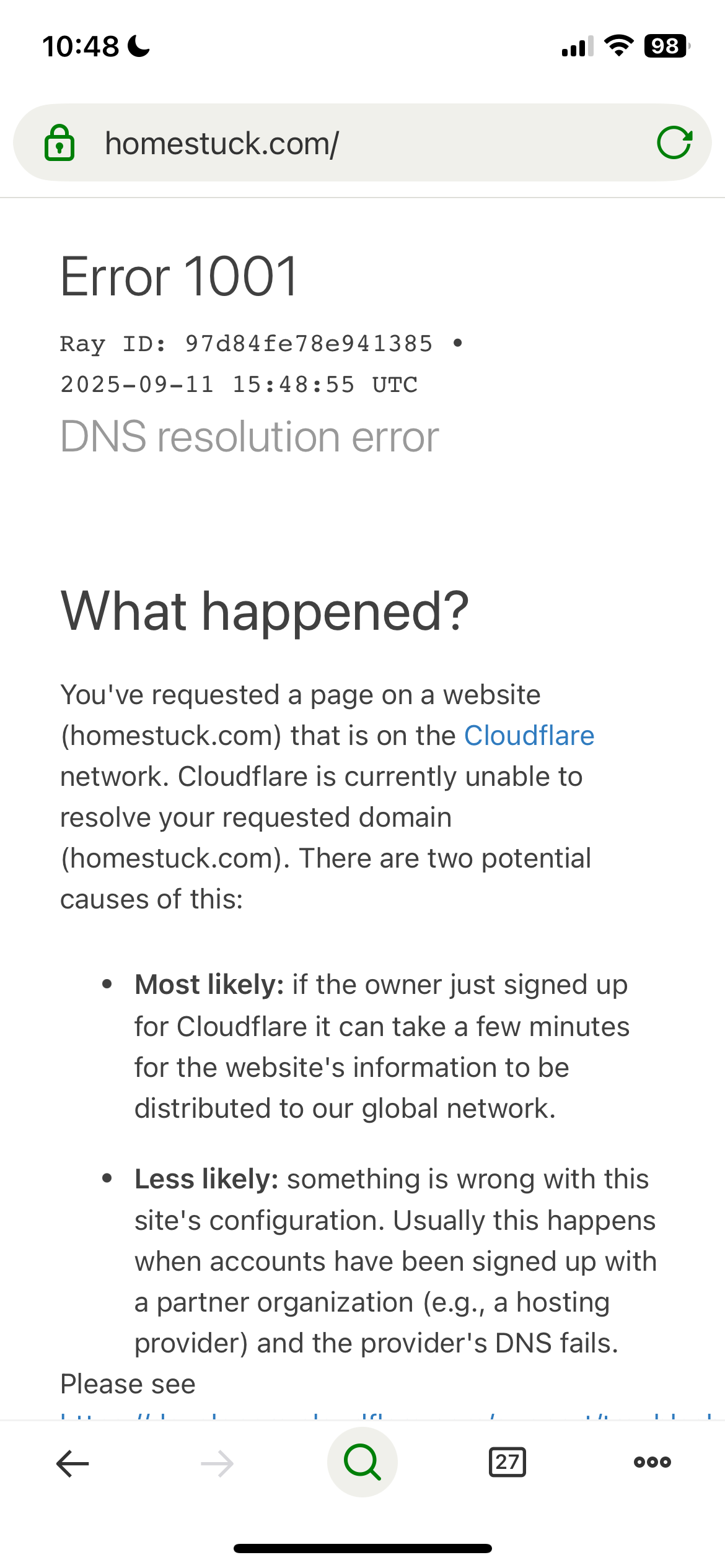725x1568 pixels.
Task: Tap the forward arrow navigation icon
Action: click(x=217, y=1463)
